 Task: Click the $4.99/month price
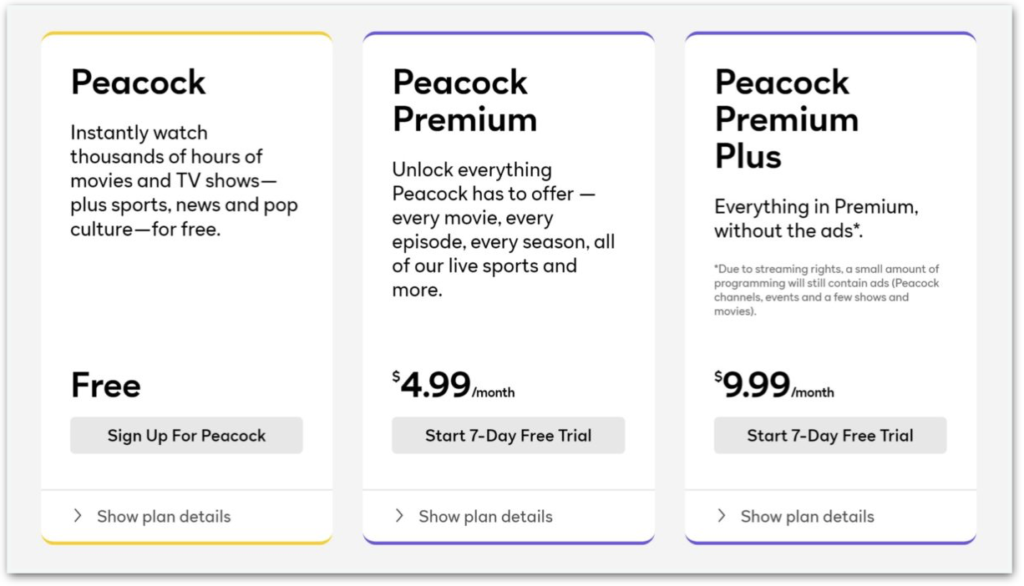[453, 384]
